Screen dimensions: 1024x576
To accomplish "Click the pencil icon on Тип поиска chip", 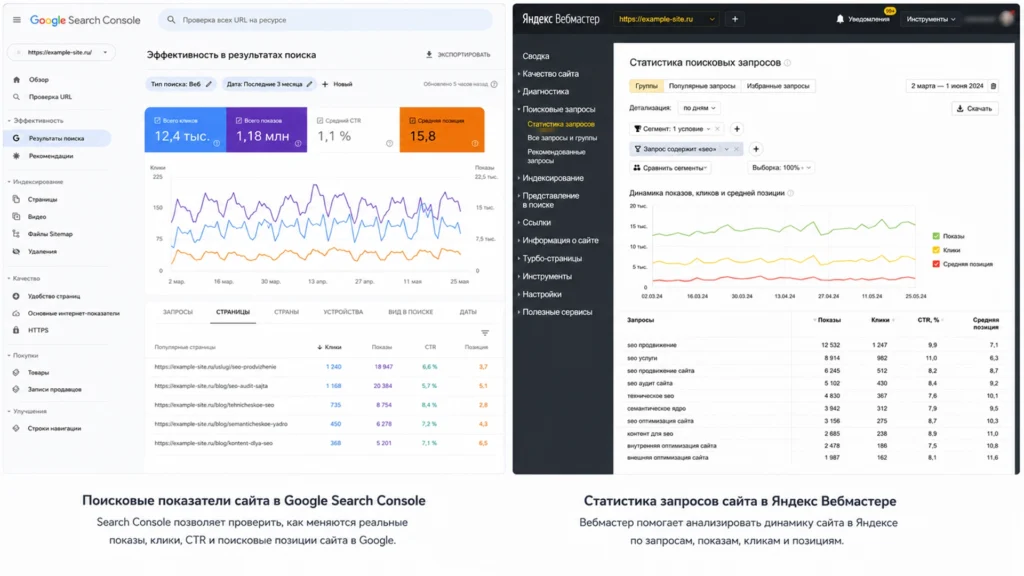I will [x=209, y=84].
